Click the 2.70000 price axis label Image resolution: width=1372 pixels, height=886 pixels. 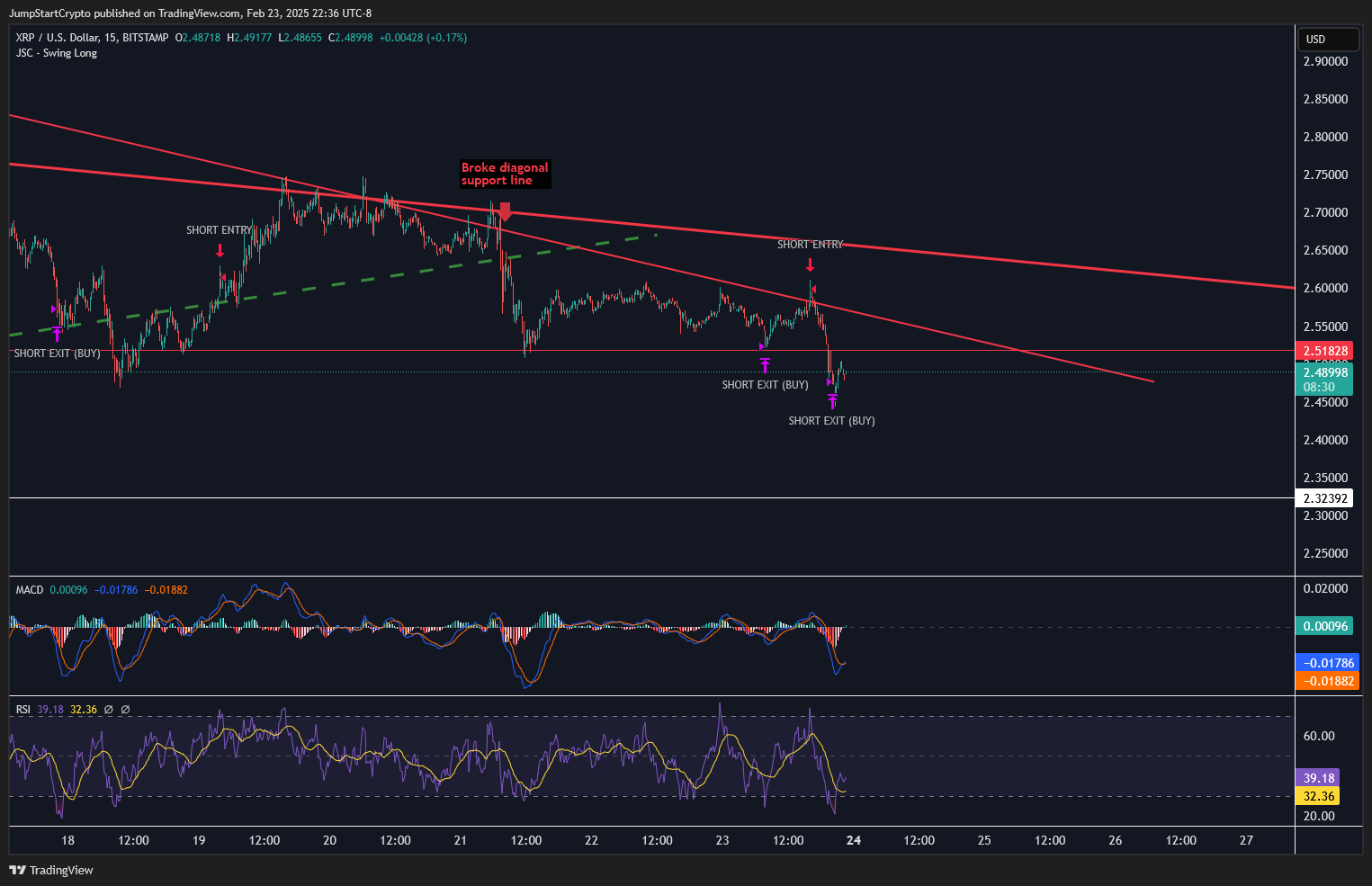[1325, 212]
